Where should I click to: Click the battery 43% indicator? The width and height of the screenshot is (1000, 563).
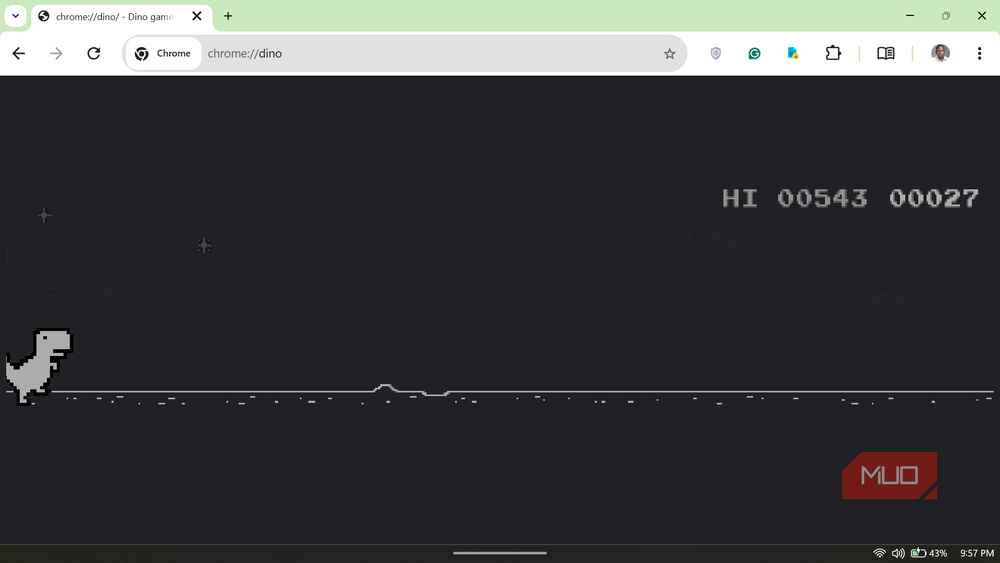[929, 553]
